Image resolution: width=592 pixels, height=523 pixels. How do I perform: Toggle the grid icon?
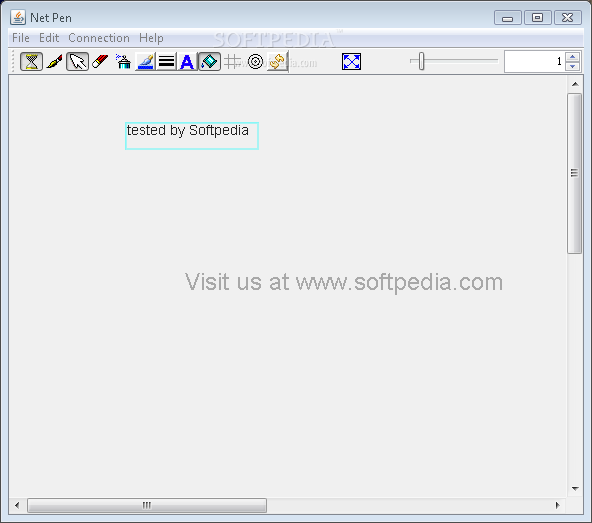click(x=232, y=62)
